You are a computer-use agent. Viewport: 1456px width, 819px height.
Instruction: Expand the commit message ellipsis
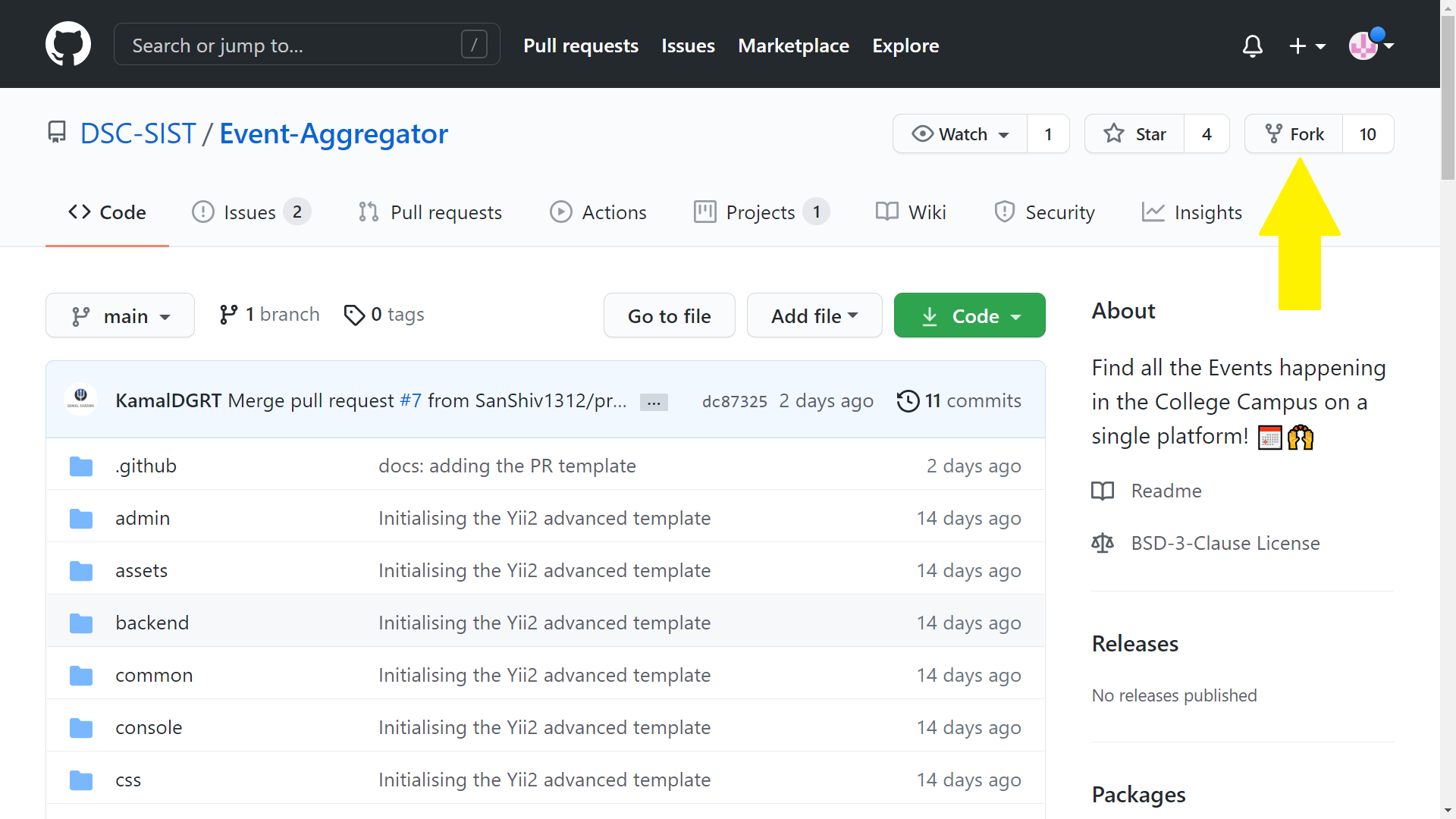(x=654, y=402)
